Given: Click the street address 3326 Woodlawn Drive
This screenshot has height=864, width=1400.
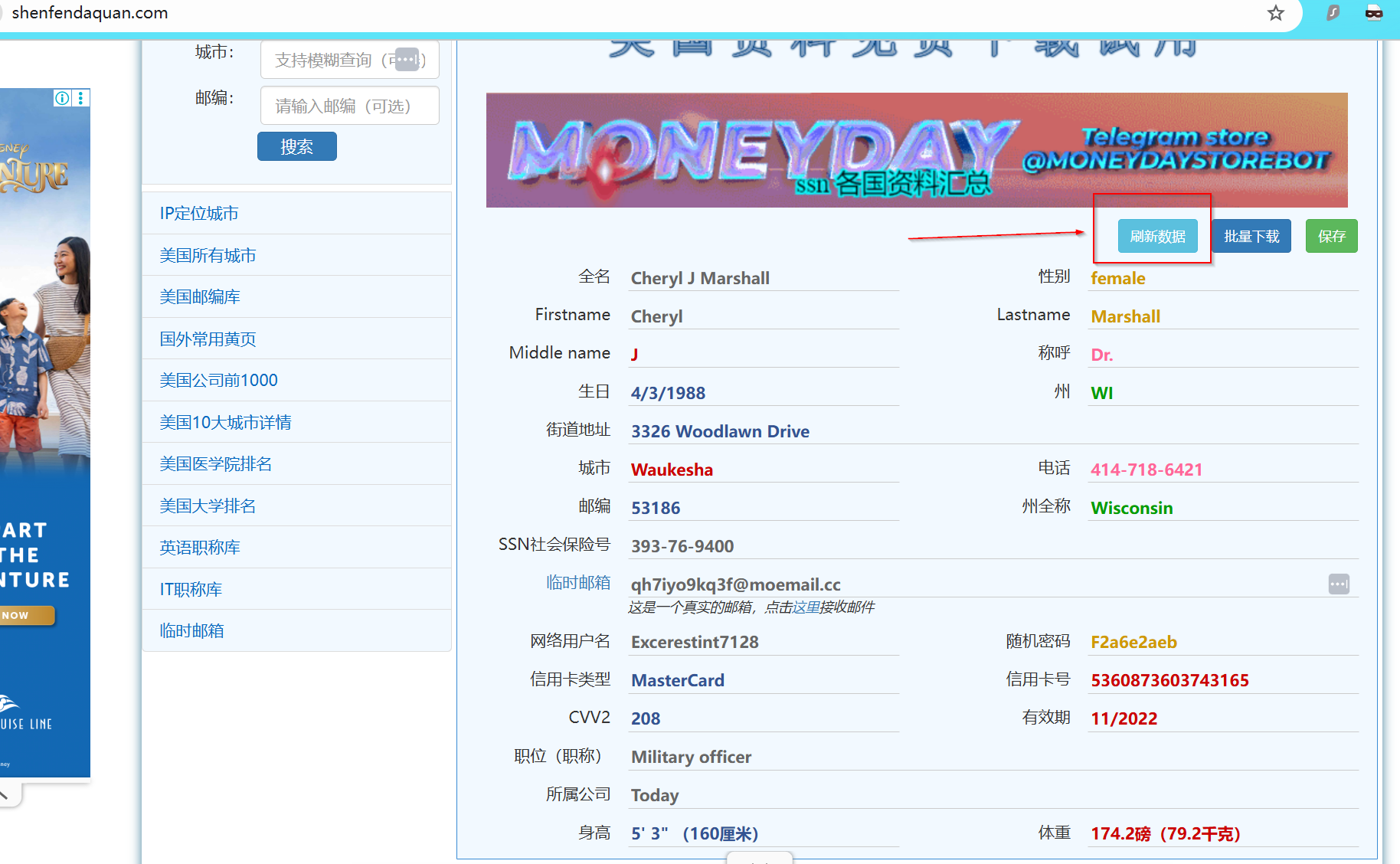Looking at the screenshot, I should click(993, 431).
